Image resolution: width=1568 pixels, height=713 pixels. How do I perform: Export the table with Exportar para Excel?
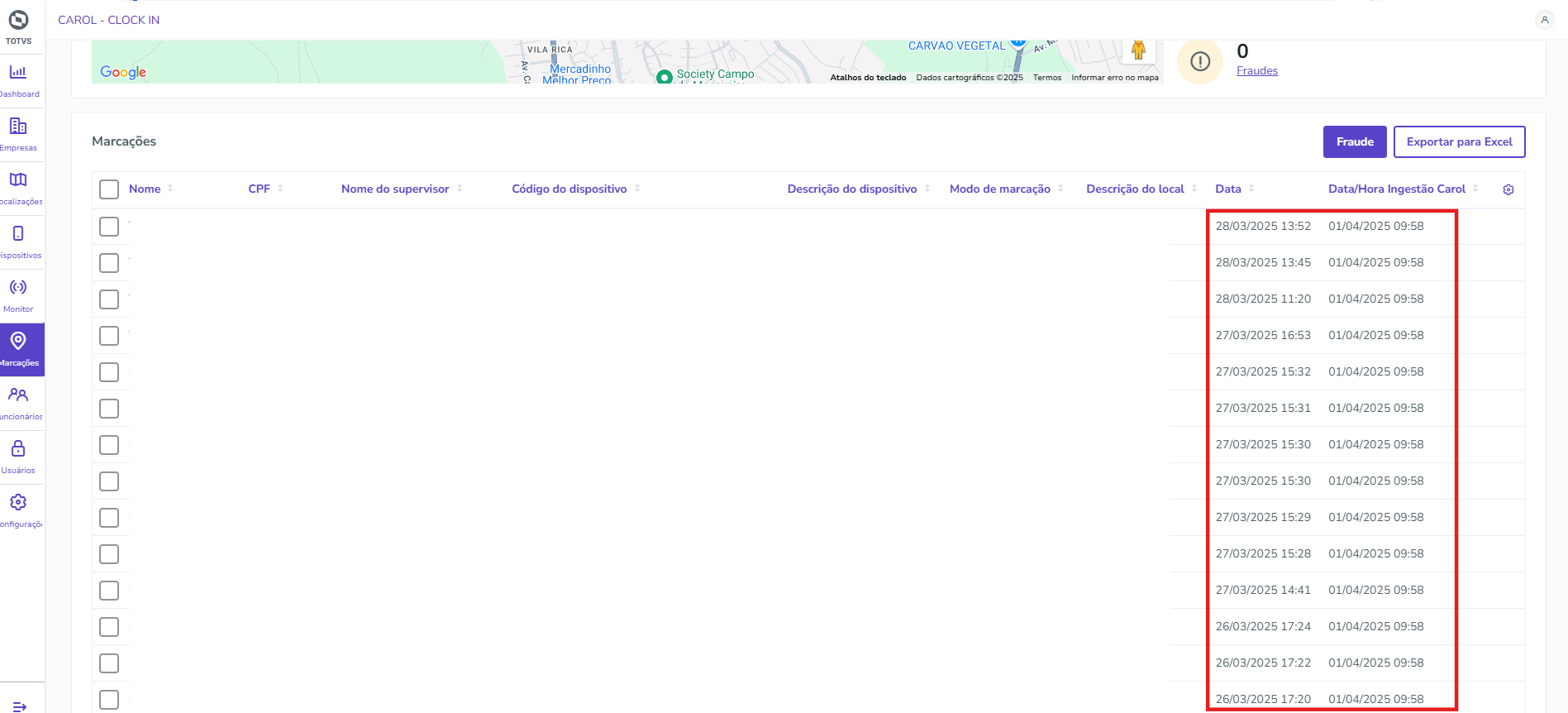pyautogui.click(x=1460, y=141)
